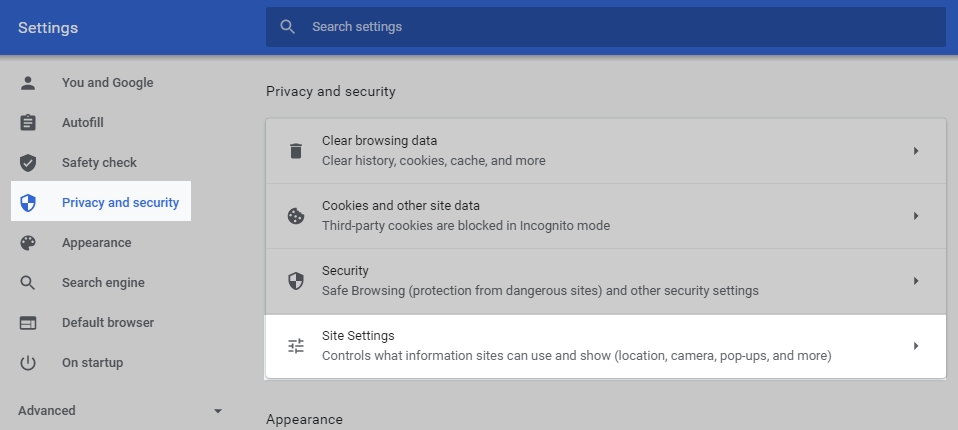This screenshot has height=430, width=958.
Task: Click the Appearance palette icon
Action: tap(28, 243)
